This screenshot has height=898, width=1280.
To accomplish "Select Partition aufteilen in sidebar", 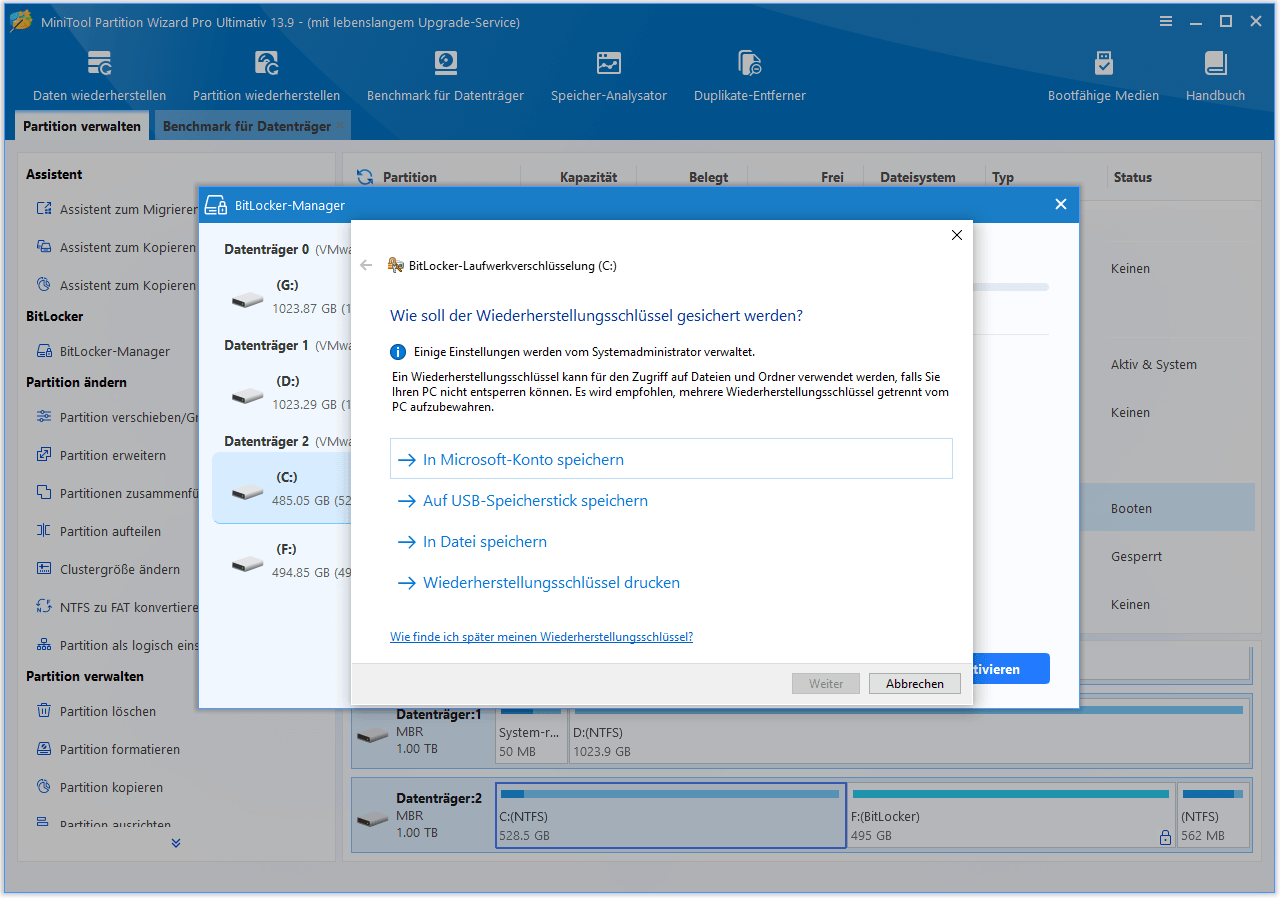I will pos(98,531).
